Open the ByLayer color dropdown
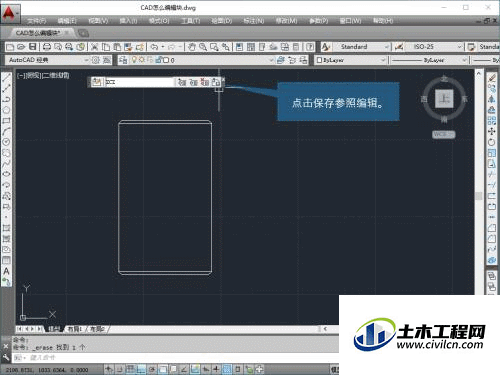 point(383,60)
